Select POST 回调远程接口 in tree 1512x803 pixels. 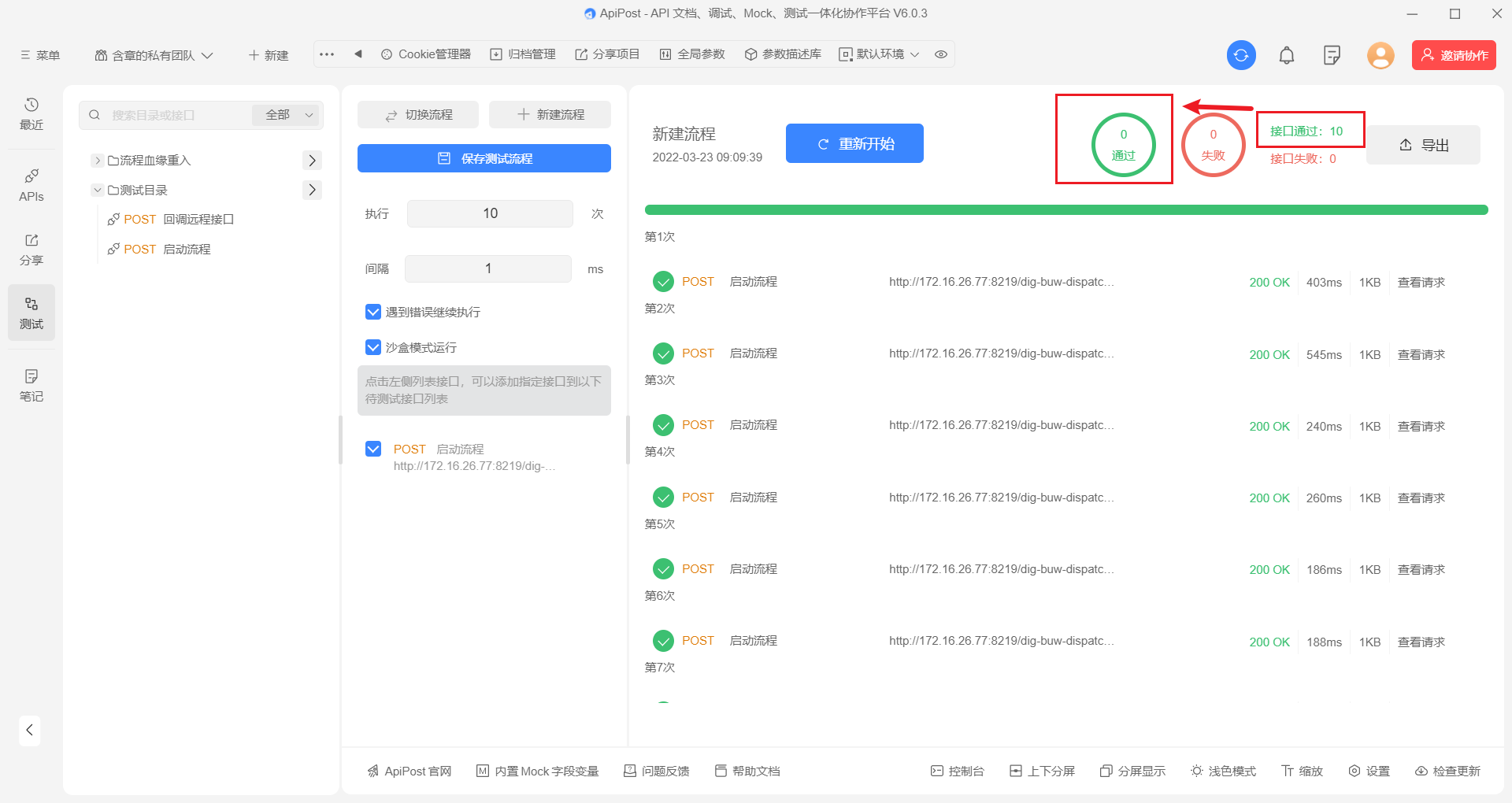(x=171, y=220)
